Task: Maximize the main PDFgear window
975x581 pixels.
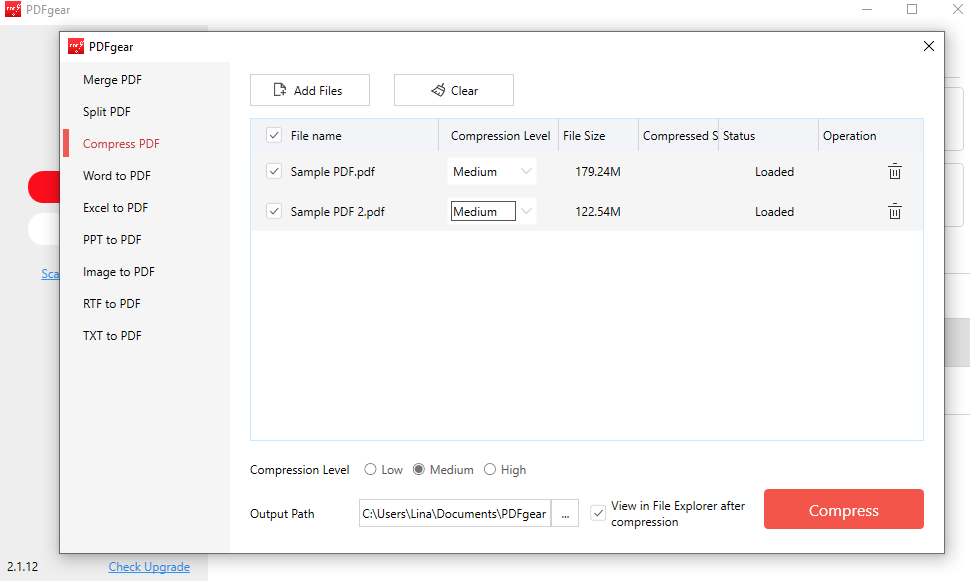Action: point(912,9)
